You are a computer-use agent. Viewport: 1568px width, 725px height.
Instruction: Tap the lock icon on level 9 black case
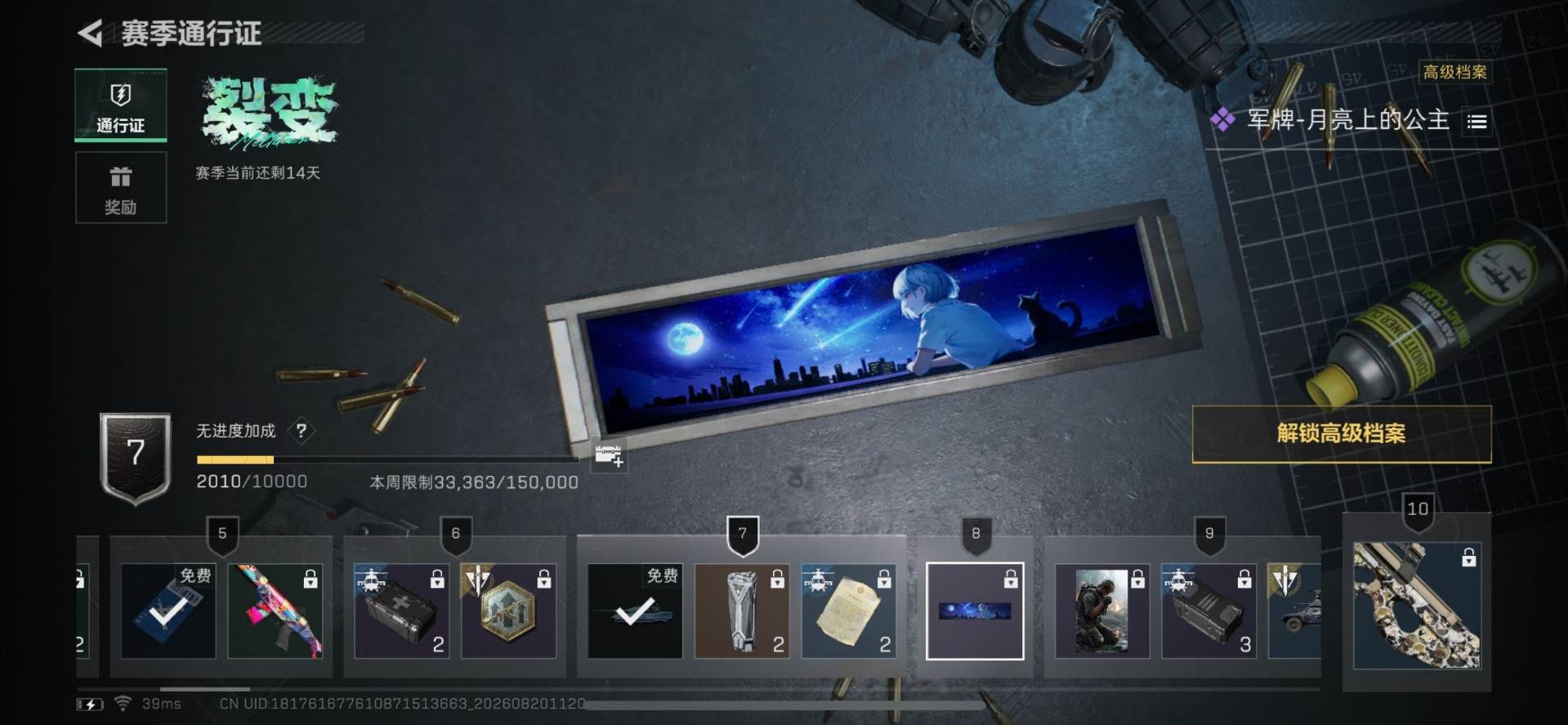point(1244,579)
